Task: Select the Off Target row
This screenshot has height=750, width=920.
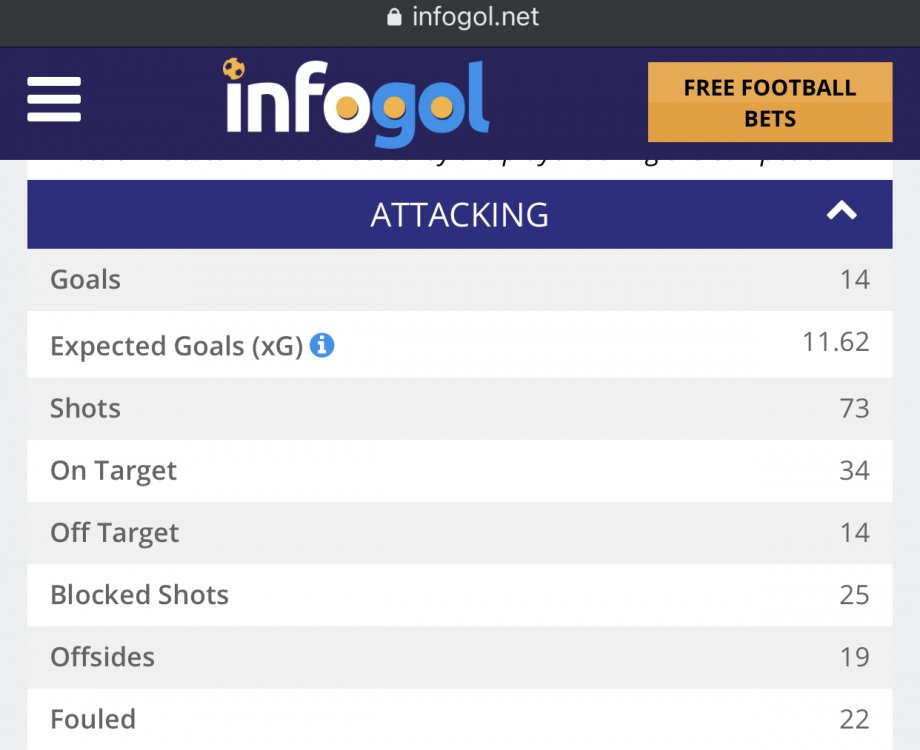Action: point(459,533)
